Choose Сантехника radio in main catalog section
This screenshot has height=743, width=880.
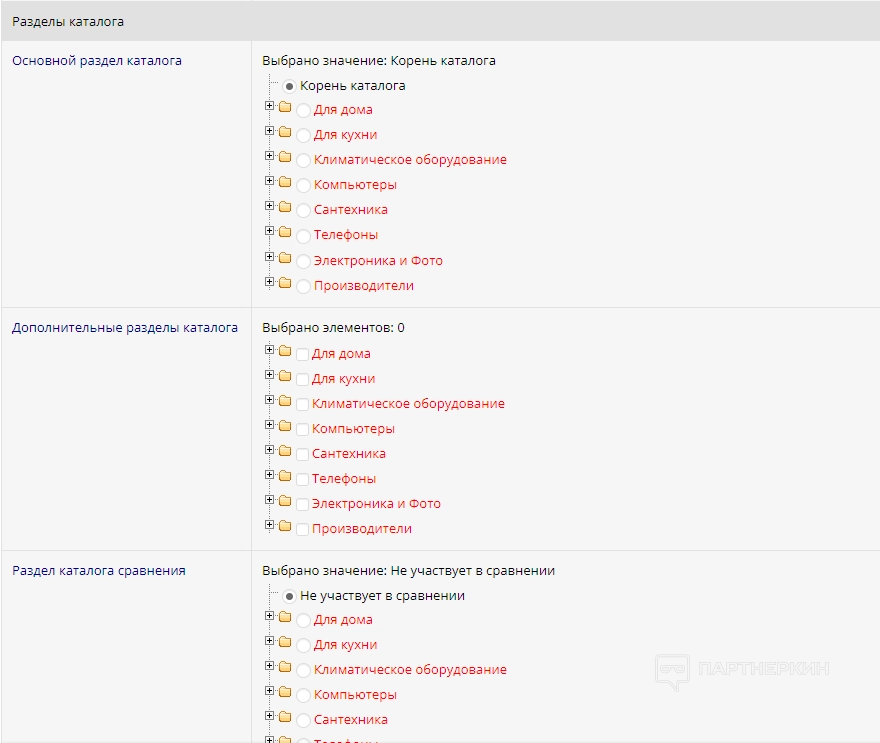point(303,211)
